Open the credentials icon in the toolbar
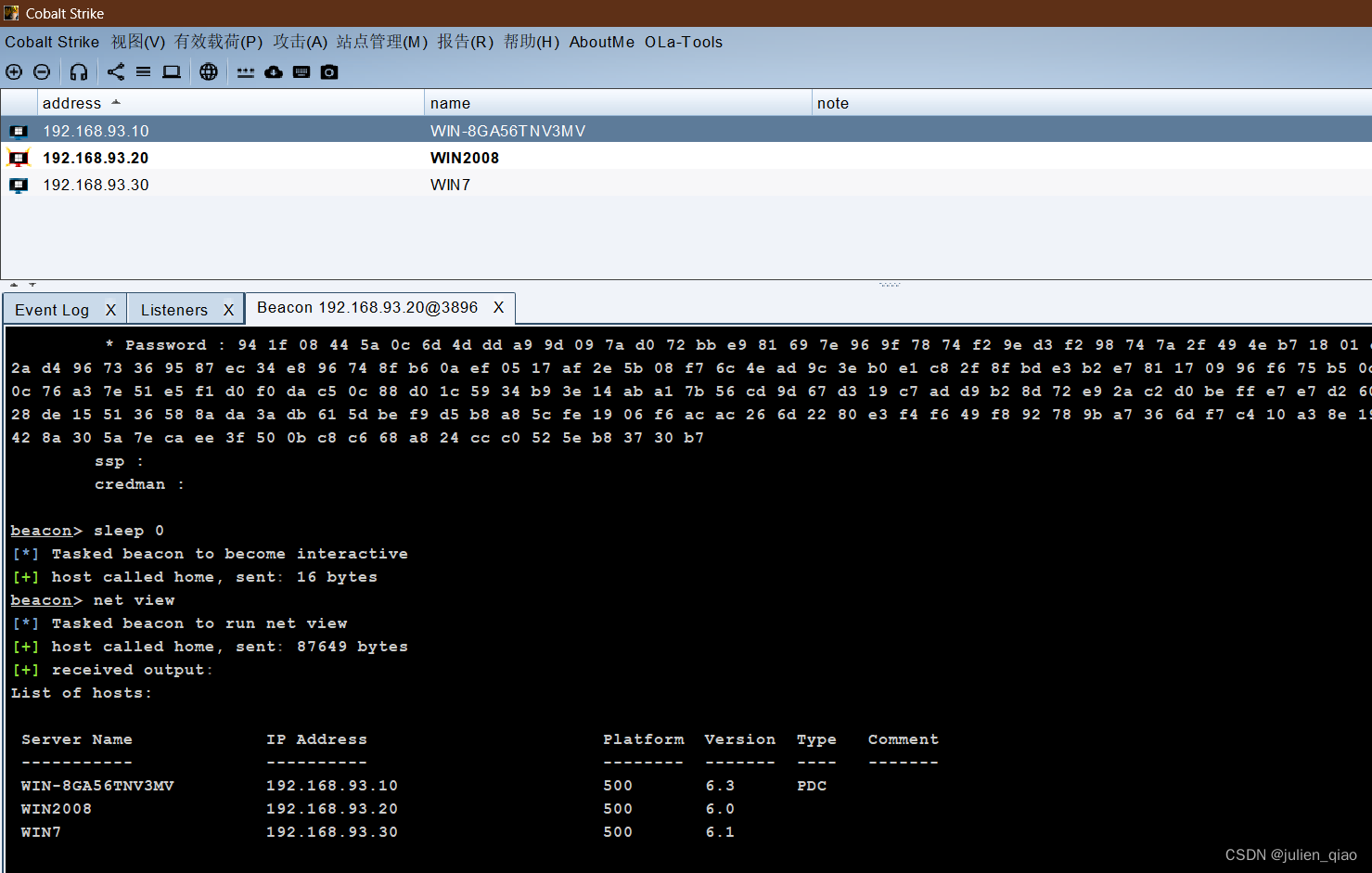 coord(245,71)
